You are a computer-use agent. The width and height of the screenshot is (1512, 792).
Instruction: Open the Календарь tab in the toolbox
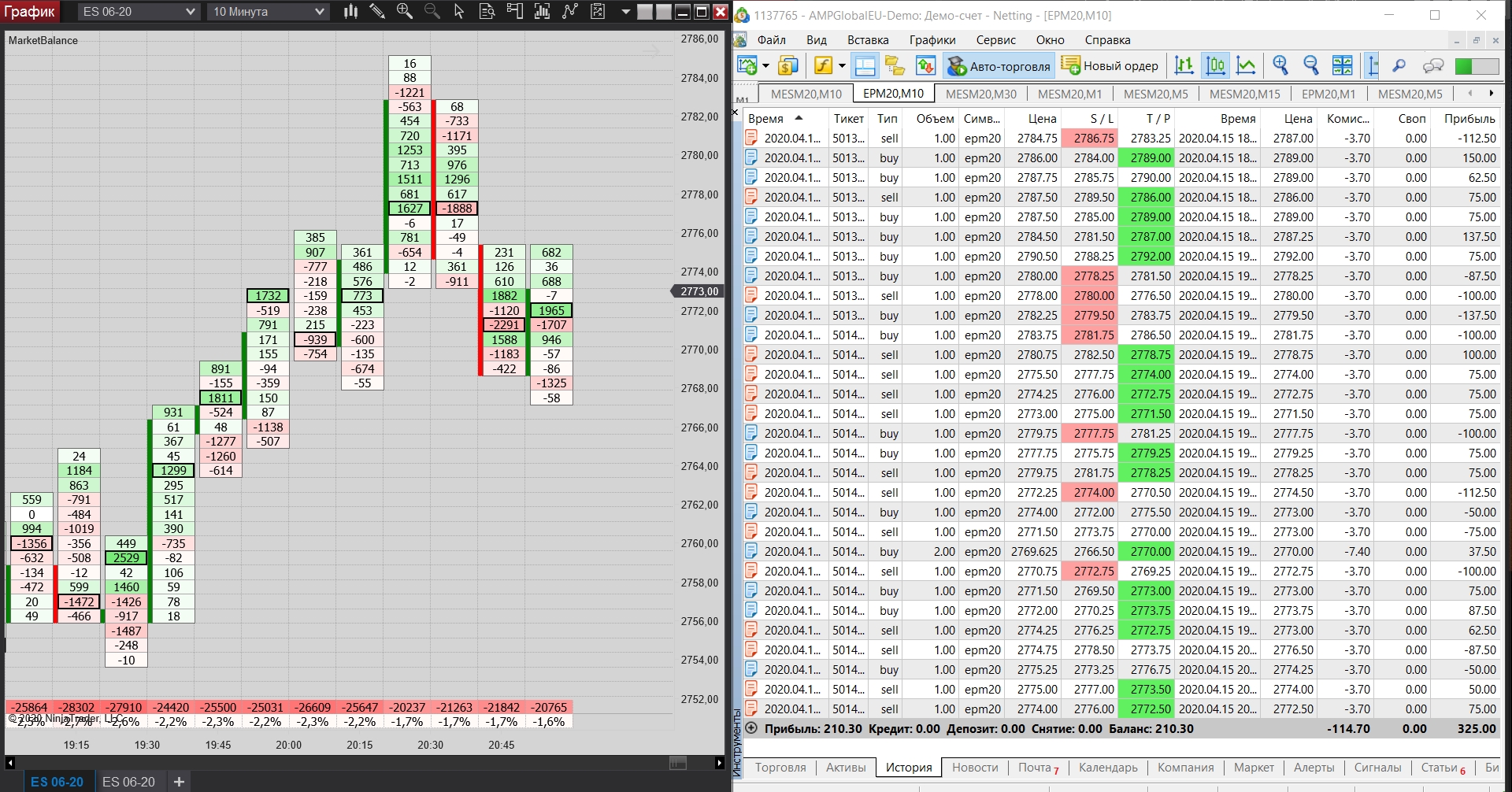coord(1108,768)
